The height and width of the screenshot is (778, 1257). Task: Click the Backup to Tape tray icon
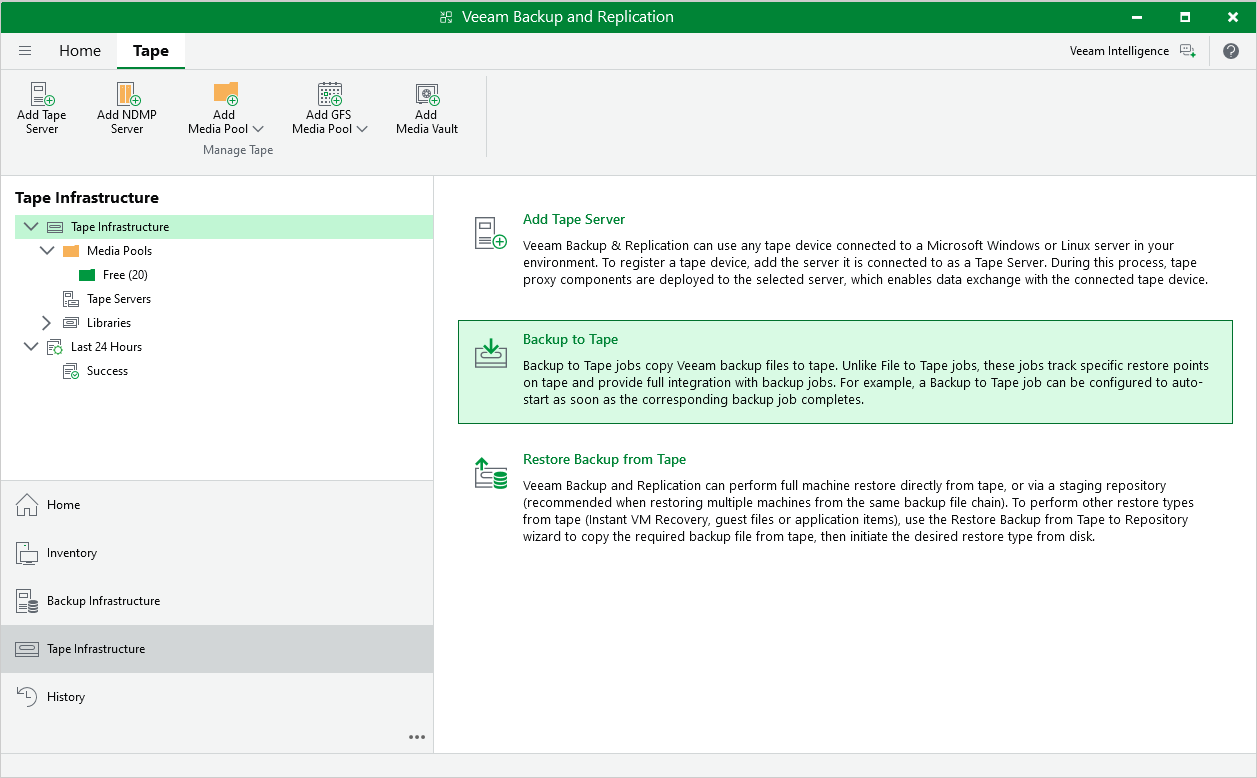point(491,353)
